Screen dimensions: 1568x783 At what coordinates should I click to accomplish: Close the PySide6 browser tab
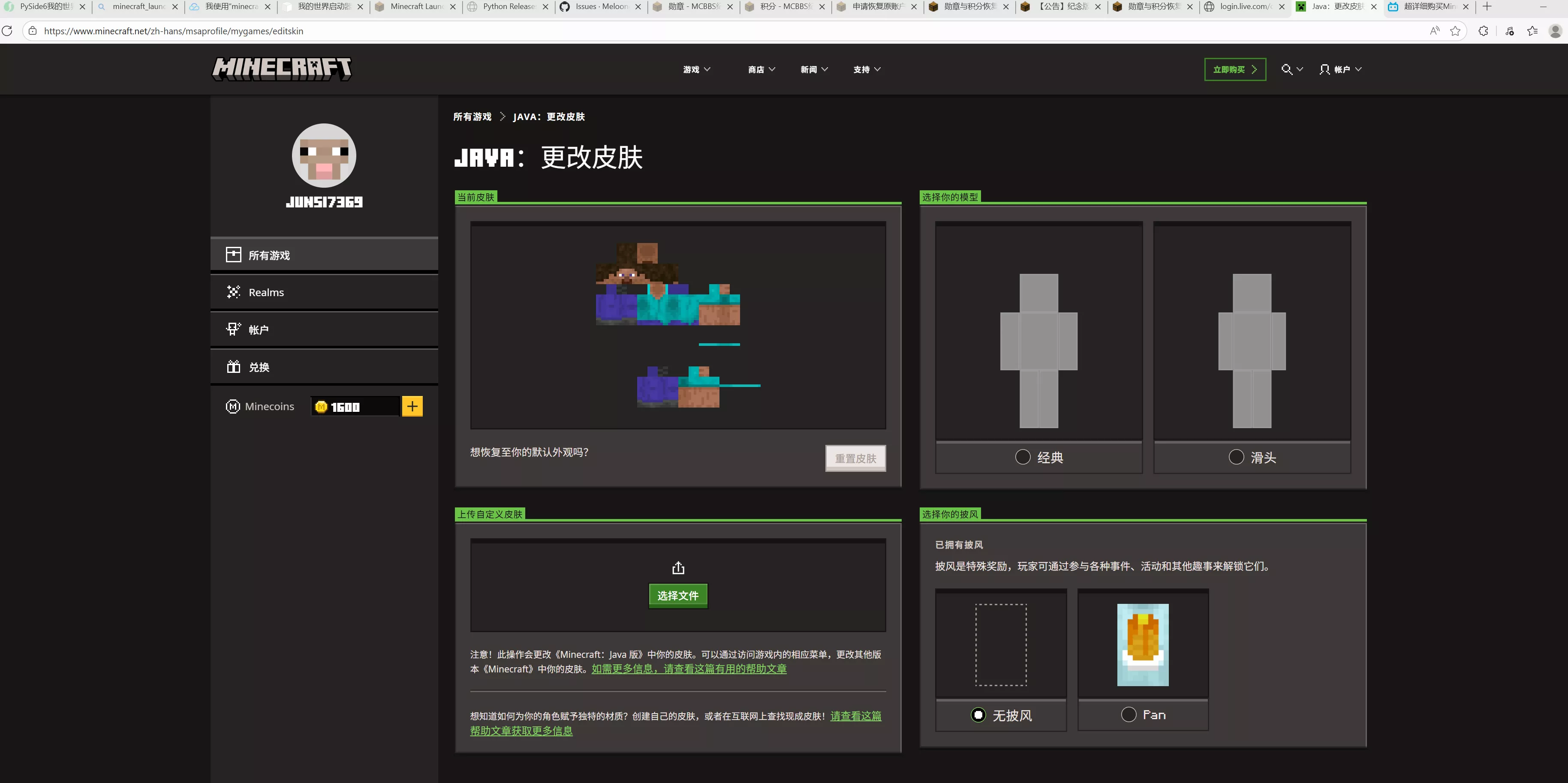coord(83,7)
